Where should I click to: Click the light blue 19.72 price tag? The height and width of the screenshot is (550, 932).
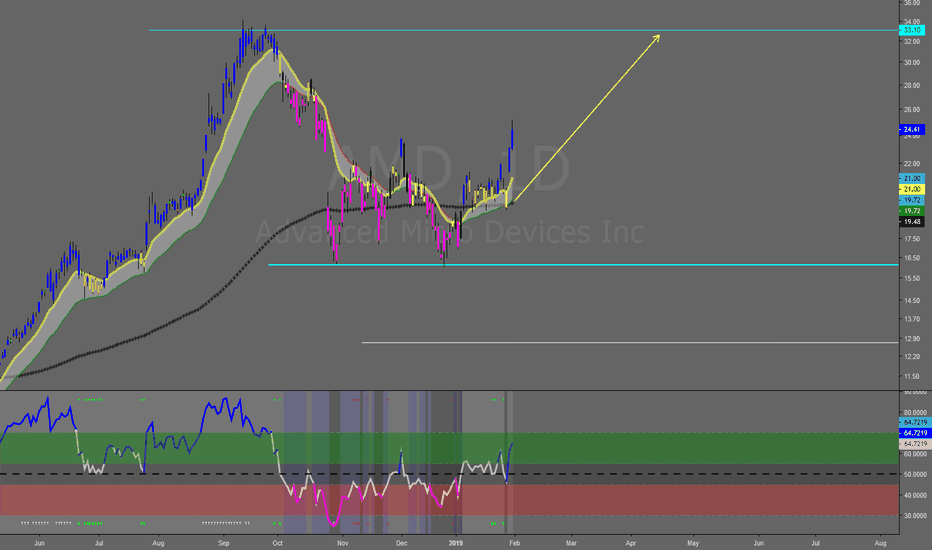pos(912,200)
